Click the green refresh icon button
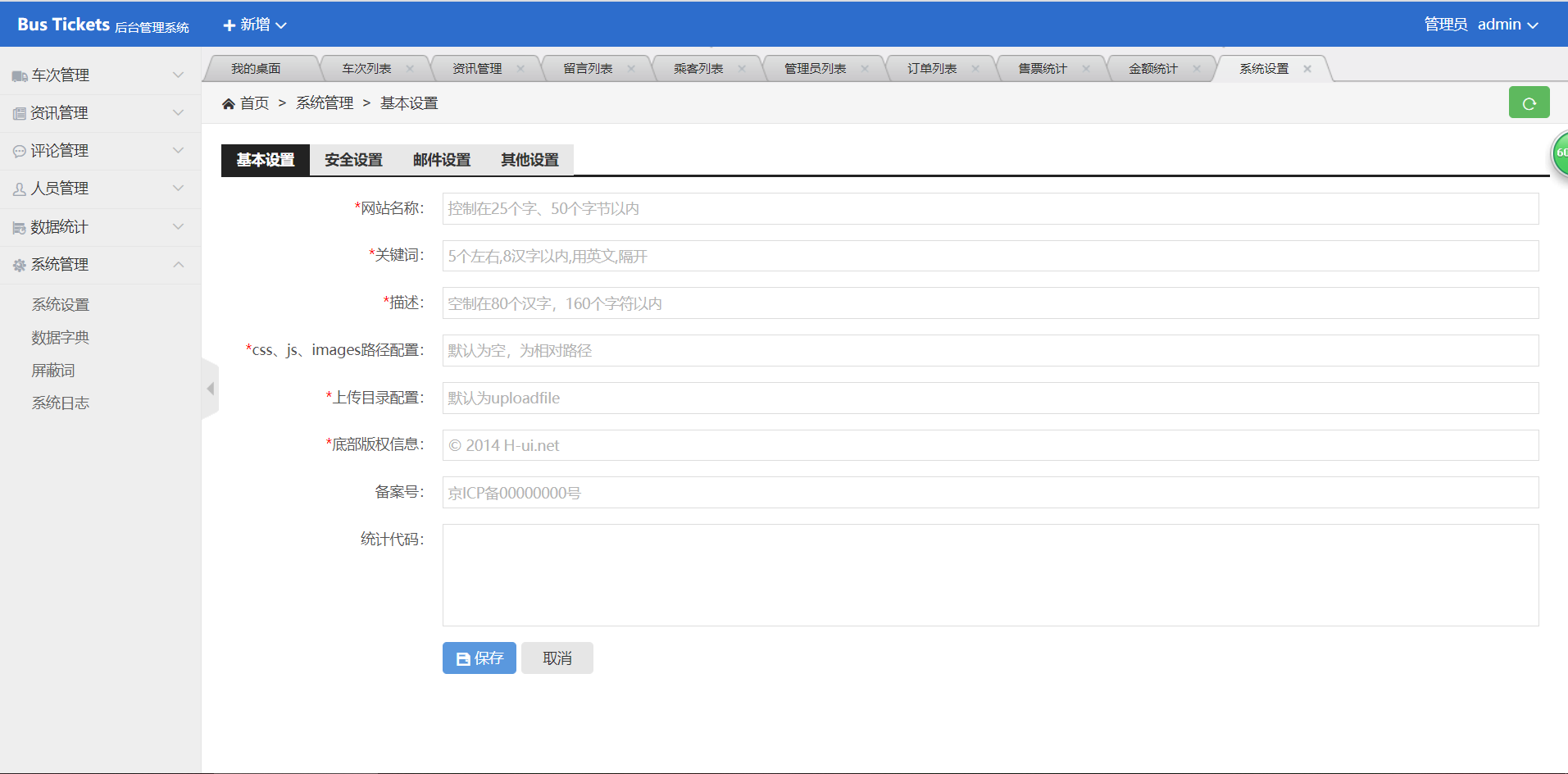The image size is (1568, 774). [1529, 102]
